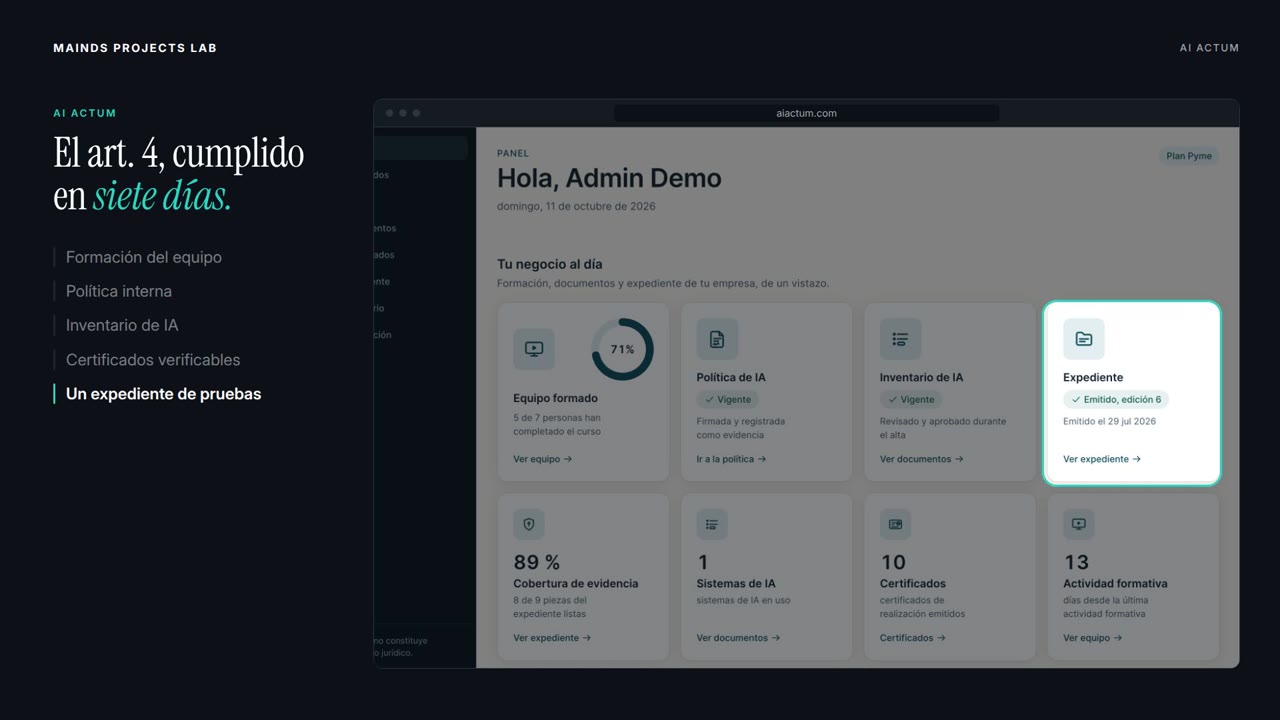
Task: Click the Política de IA document icon
Action: click(717, 340)
